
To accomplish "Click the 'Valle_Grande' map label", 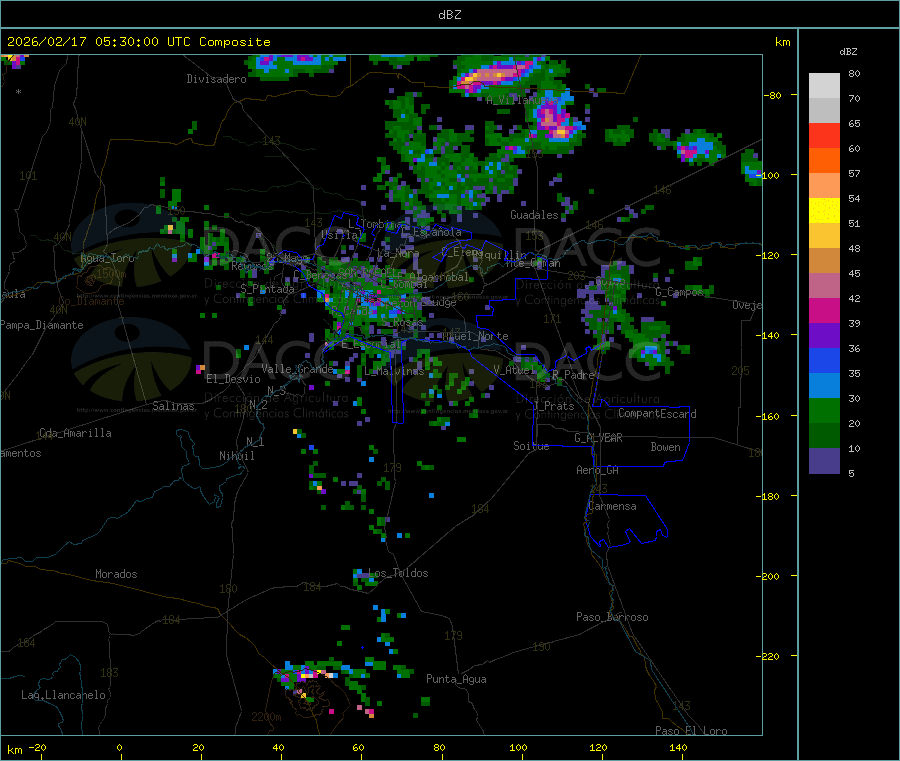I will tap(297, 369).
